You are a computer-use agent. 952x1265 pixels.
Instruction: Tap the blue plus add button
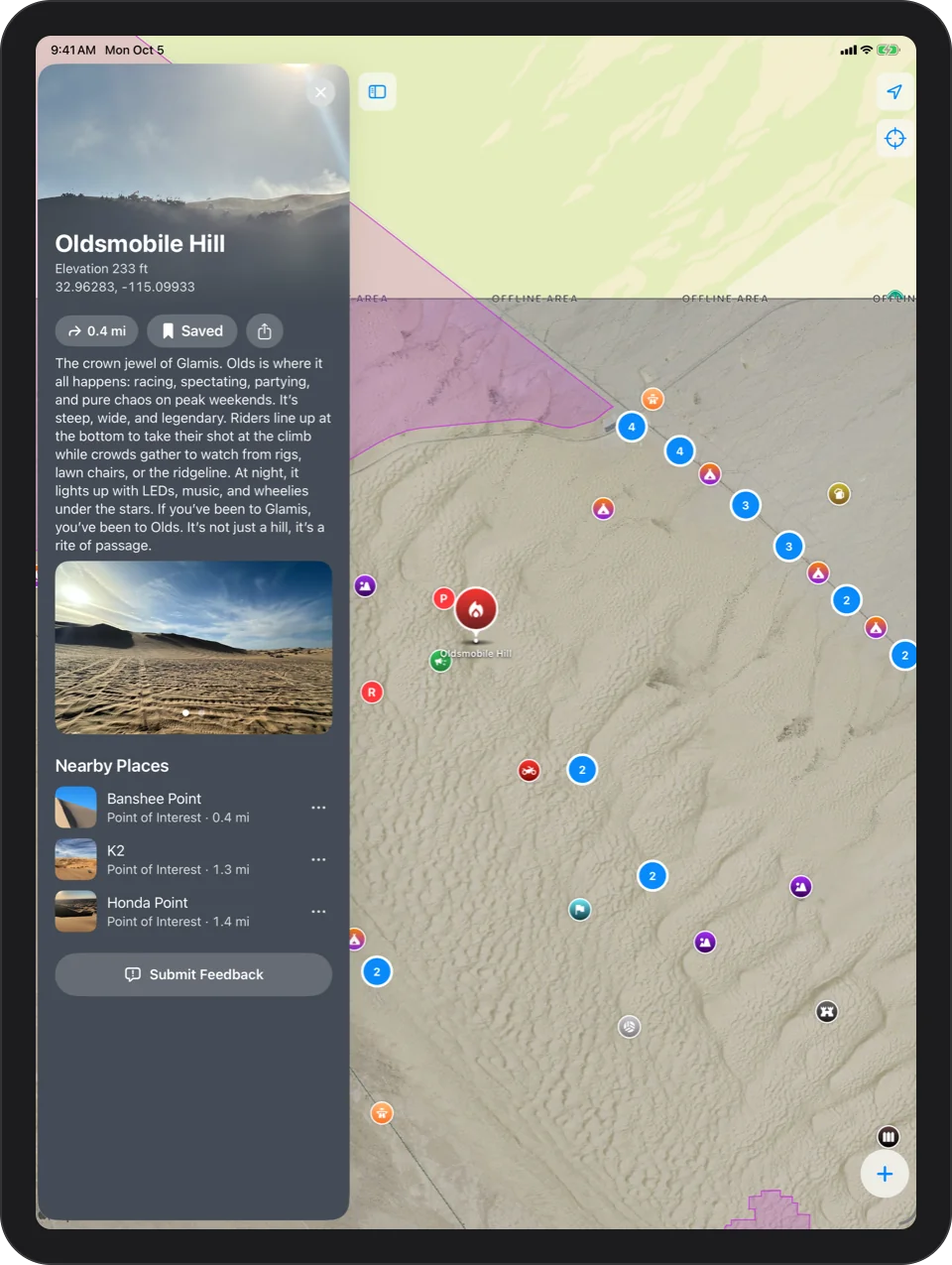tap(885, 1174)
